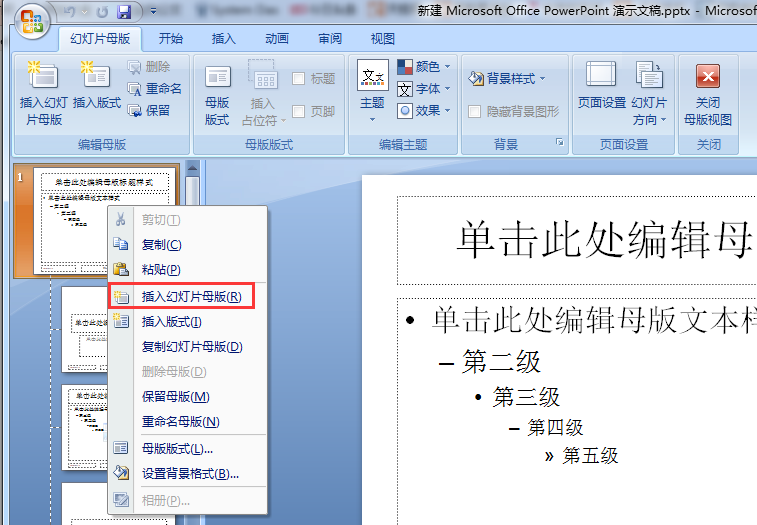Viewport: 757px width, 525px height.
Task: Click the Insert Layout ribbon icon
Action: point(96,76)
